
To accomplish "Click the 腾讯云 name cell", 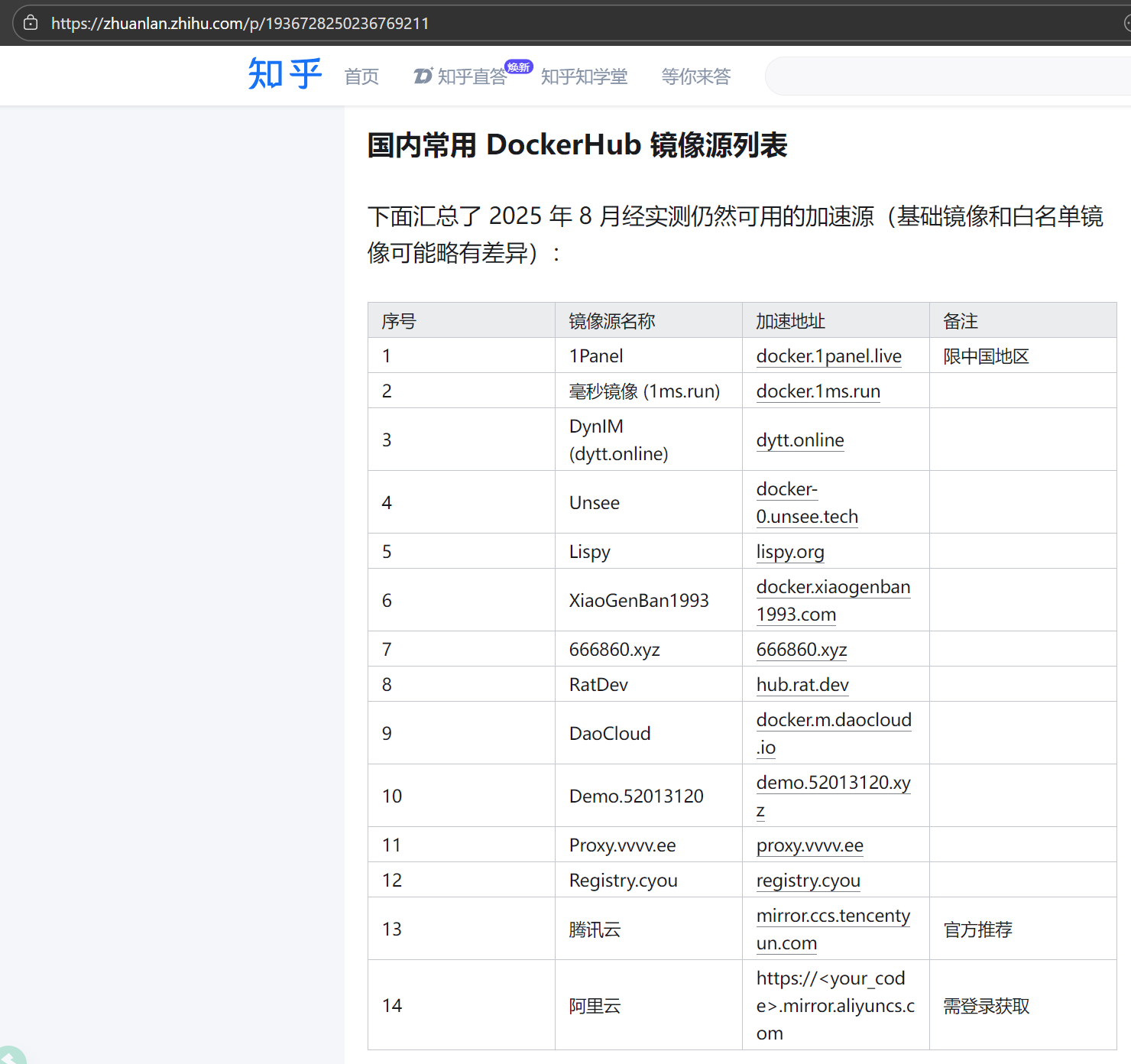I will [x=649, y=929].
